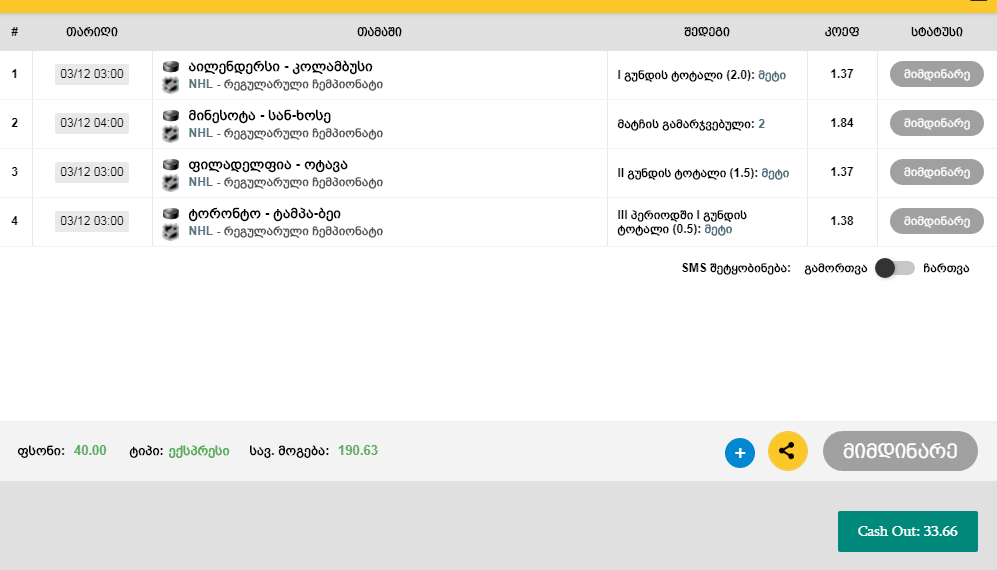Click the კოეფ column header
Image resolution: width=997 pixels, height=570 pixels.
842,32
